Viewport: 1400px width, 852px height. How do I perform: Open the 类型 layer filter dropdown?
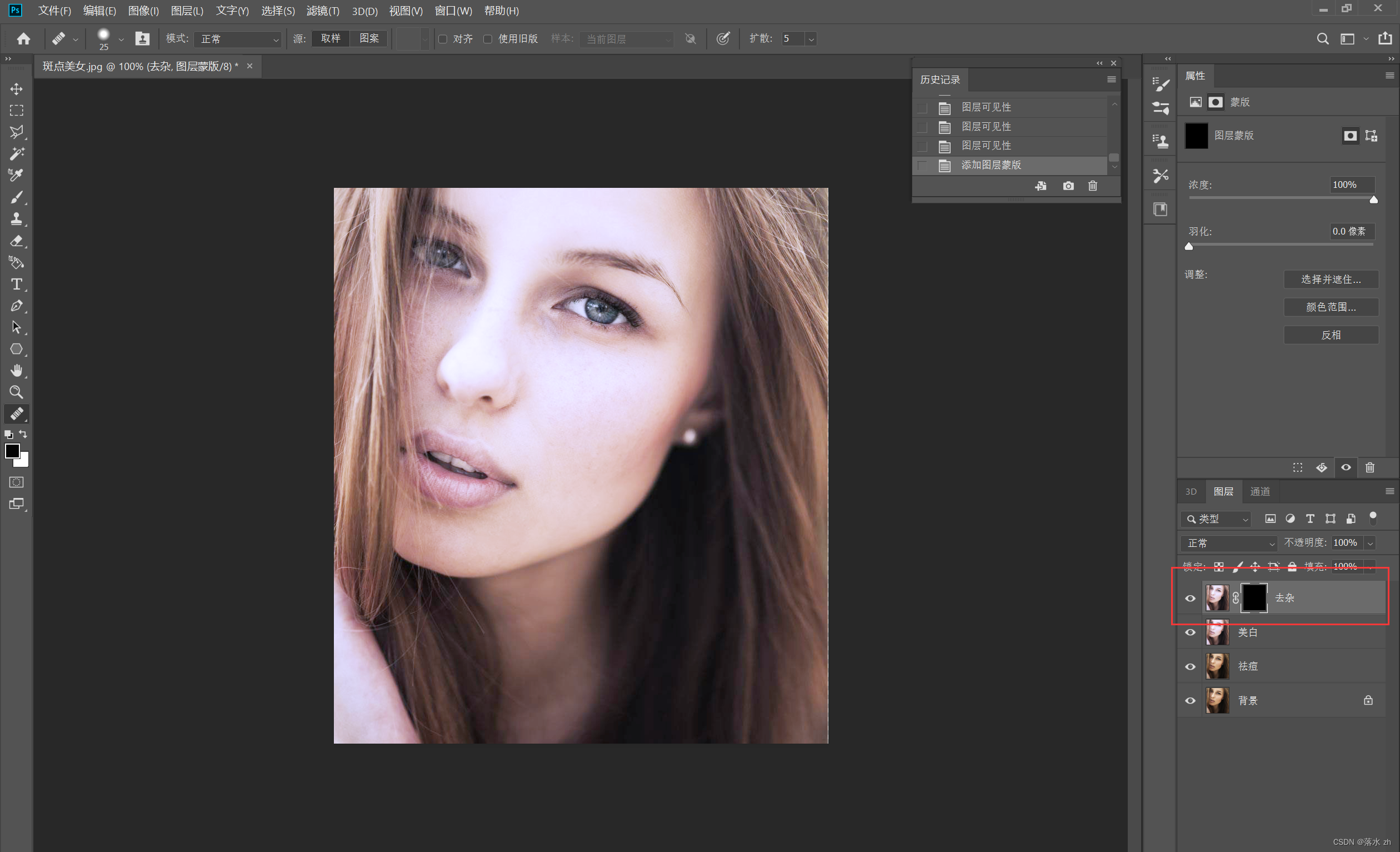[x=1217, y=519]
